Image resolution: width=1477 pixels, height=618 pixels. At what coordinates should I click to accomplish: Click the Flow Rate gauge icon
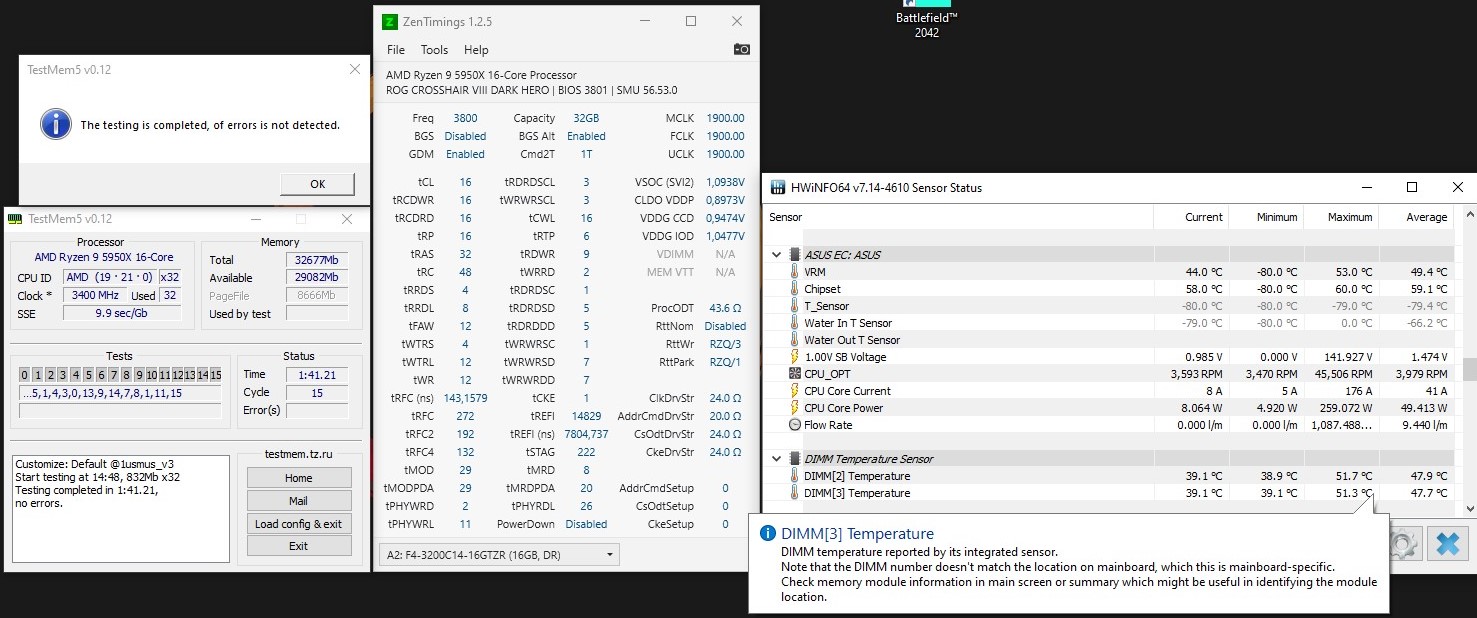point(795,425)
